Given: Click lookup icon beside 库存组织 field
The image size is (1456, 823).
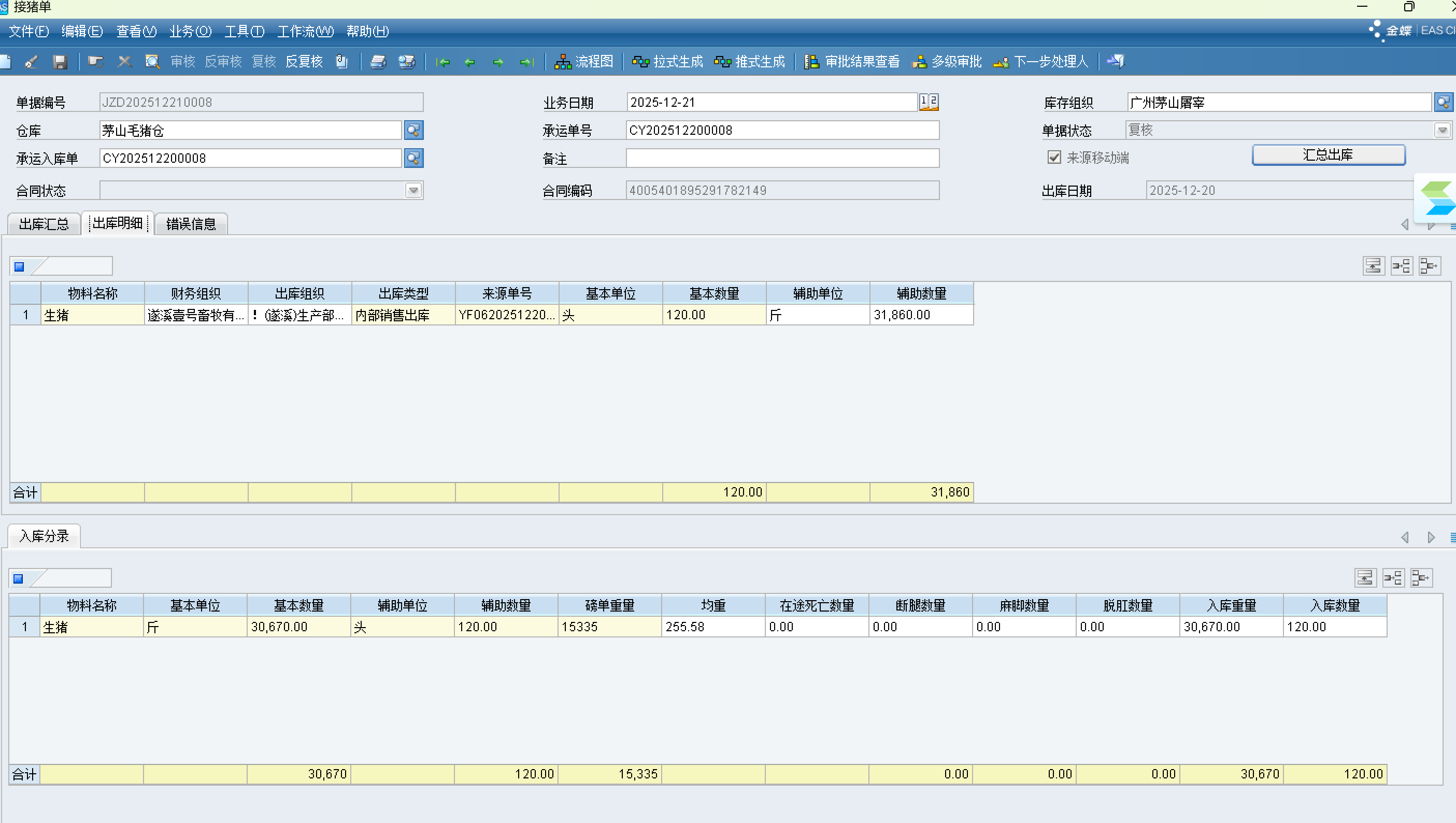Looking at the screenshot, I should [x=1443, y=102].
